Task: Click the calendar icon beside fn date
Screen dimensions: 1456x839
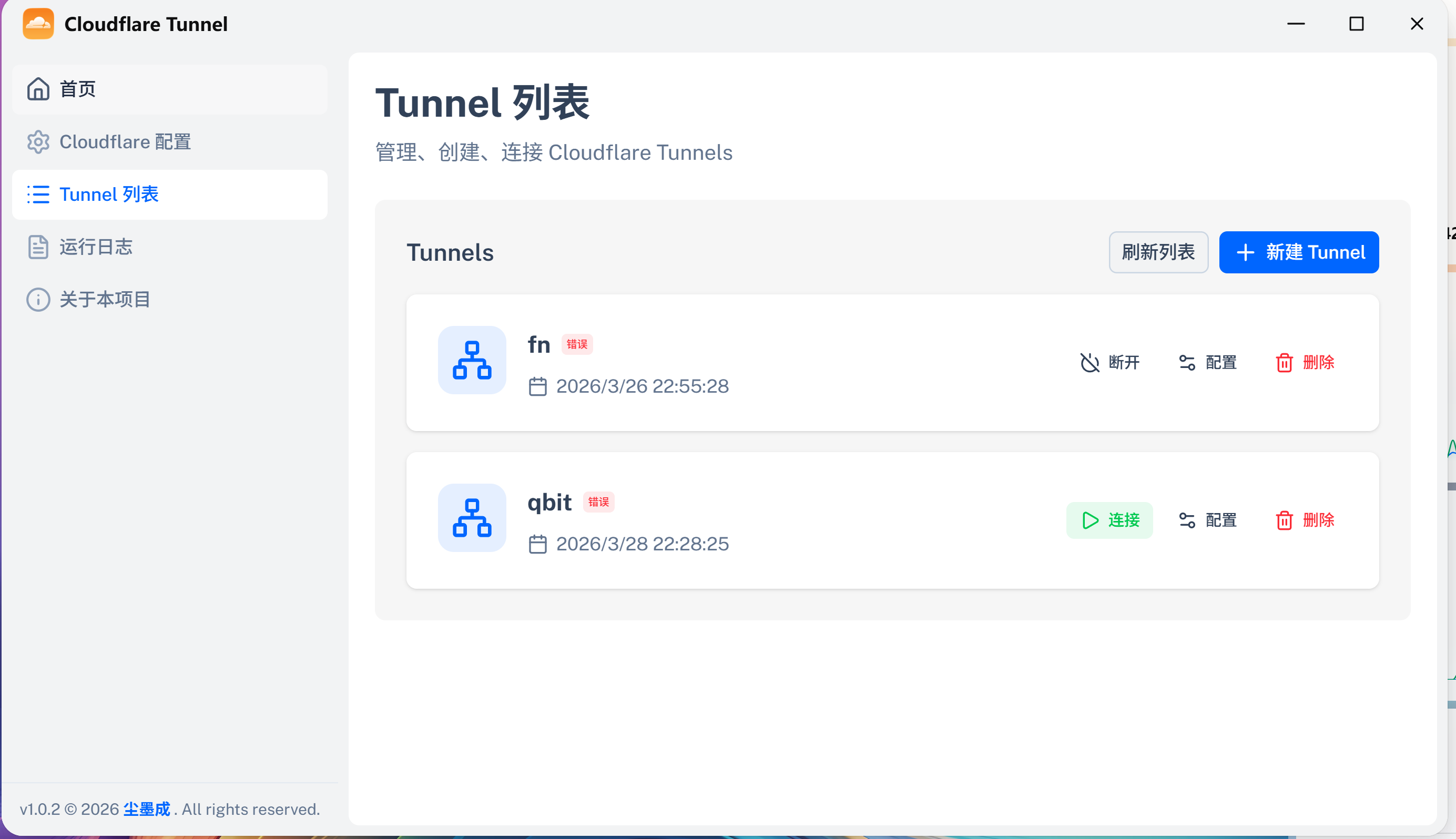Action: tap(537, 386)
